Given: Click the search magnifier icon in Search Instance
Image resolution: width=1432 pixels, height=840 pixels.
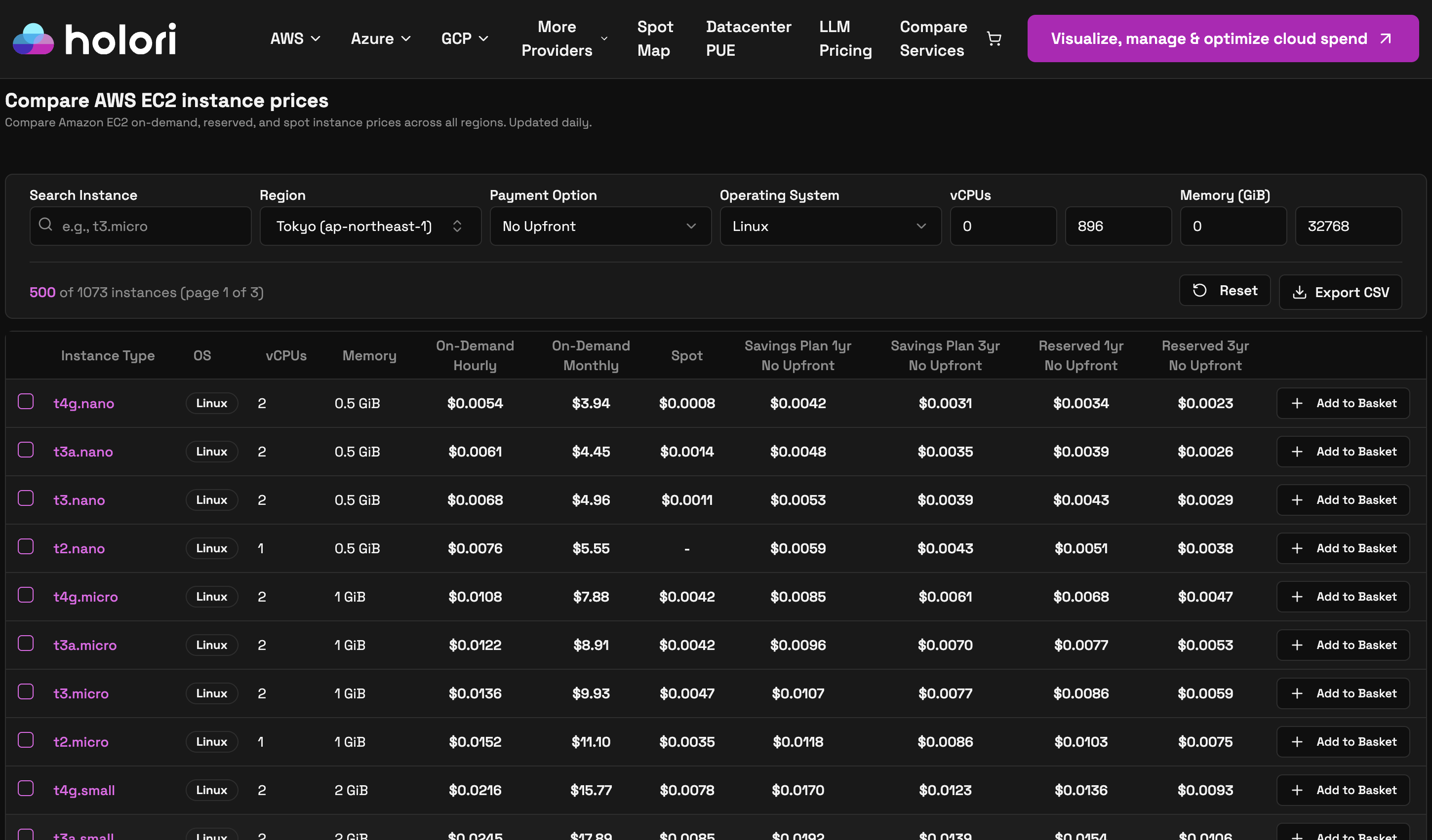Looking at the screenshot, I should coord(45,225).
